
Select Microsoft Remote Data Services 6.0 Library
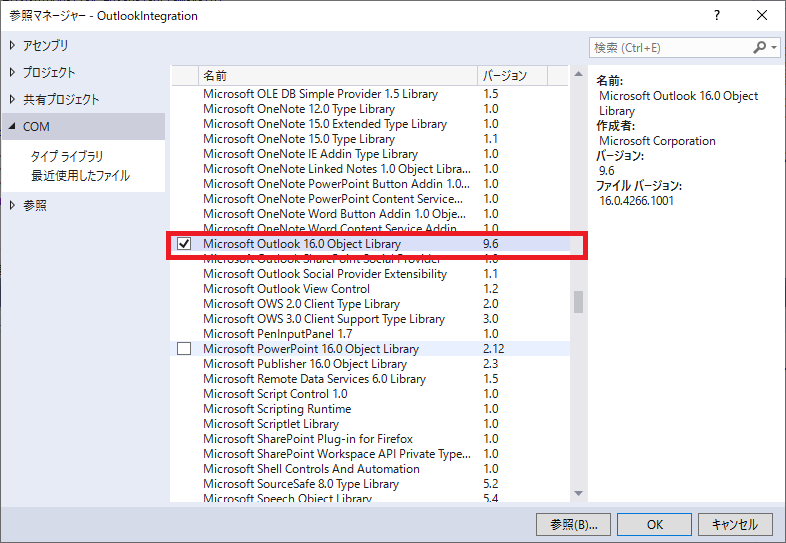click(370, 379)
